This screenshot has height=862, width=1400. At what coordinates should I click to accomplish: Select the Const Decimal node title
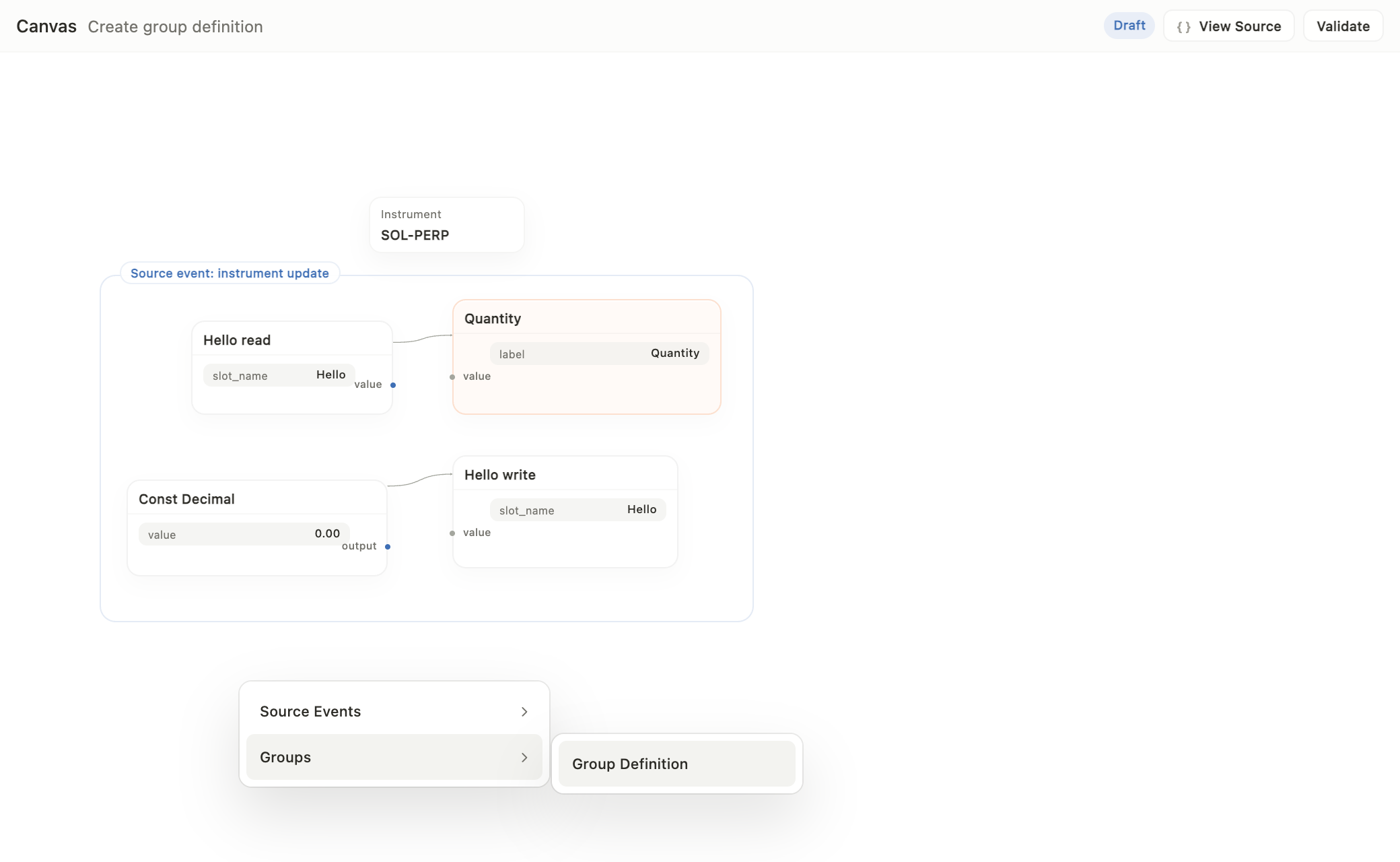tap(186, 499)
